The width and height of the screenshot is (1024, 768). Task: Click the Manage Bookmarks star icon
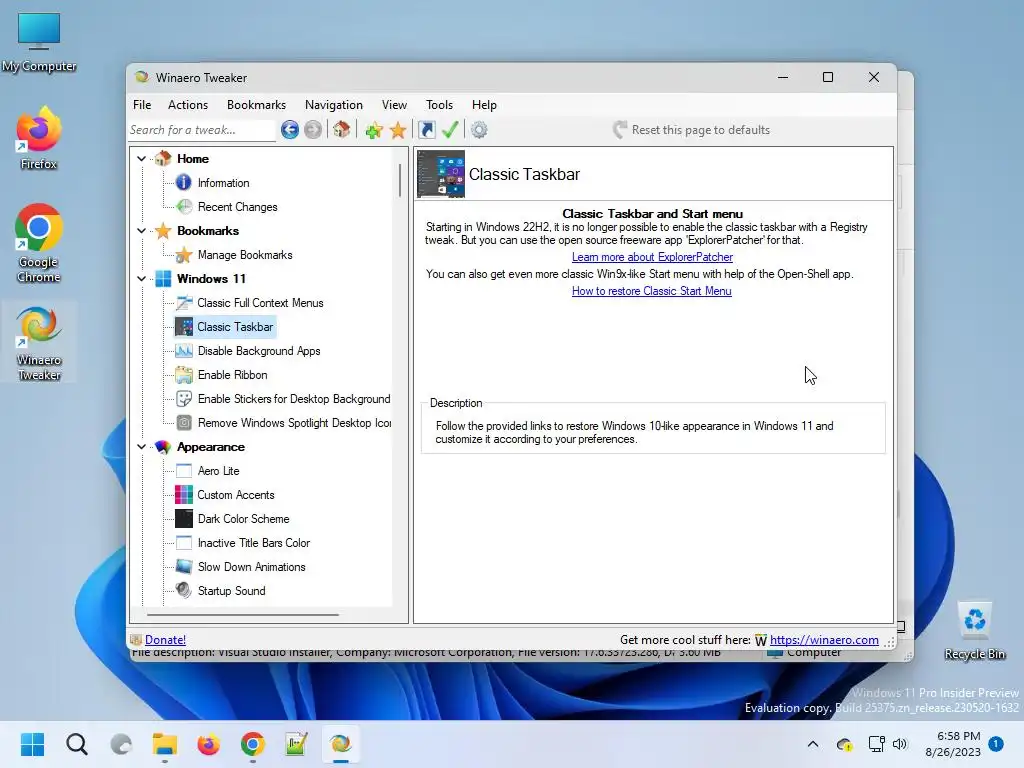[x=184, y=255]
